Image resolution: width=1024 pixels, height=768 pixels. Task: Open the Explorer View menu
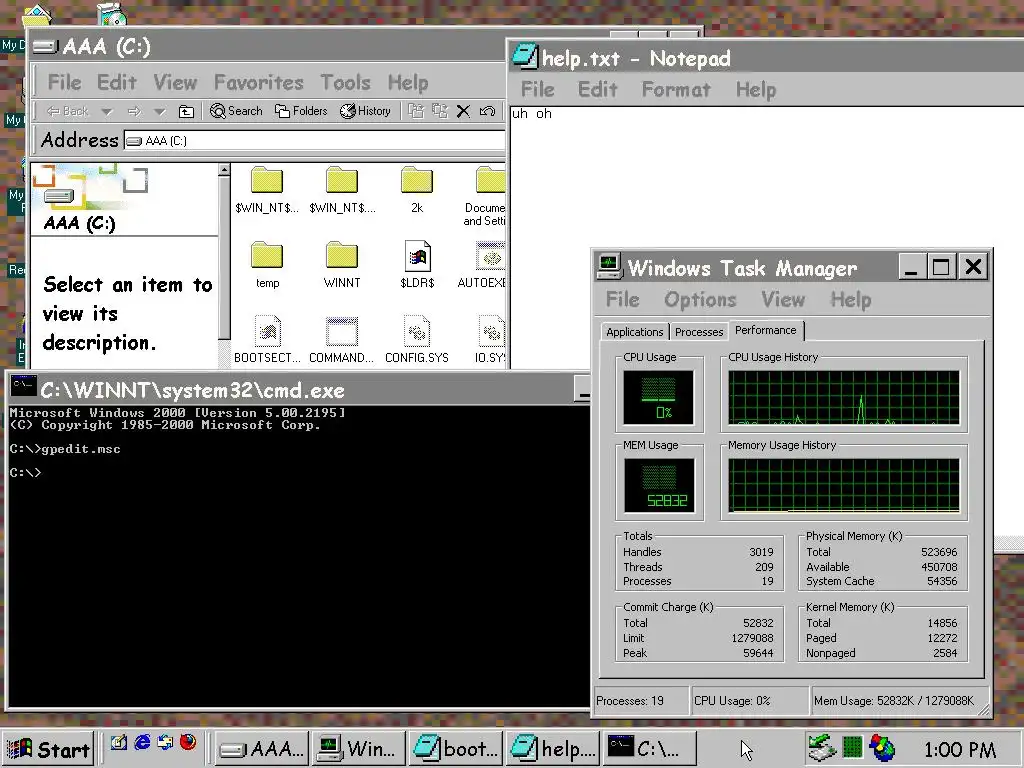(175, 83)
